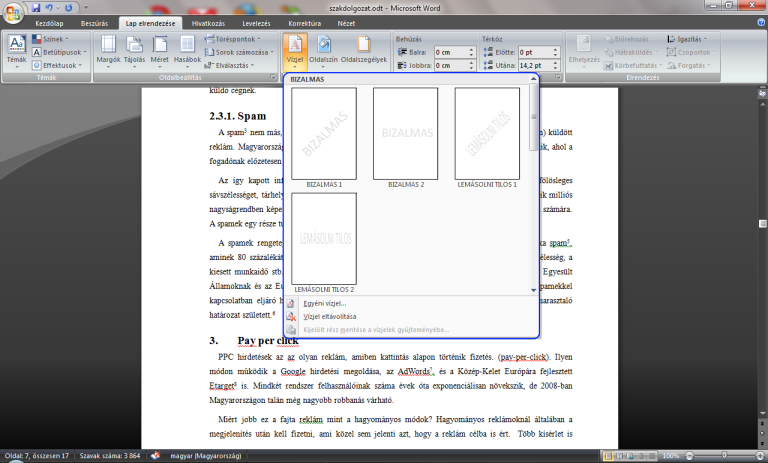Click document vertical scrollbar thumb
The image size is (768, 463).
[x=762, y=223]
